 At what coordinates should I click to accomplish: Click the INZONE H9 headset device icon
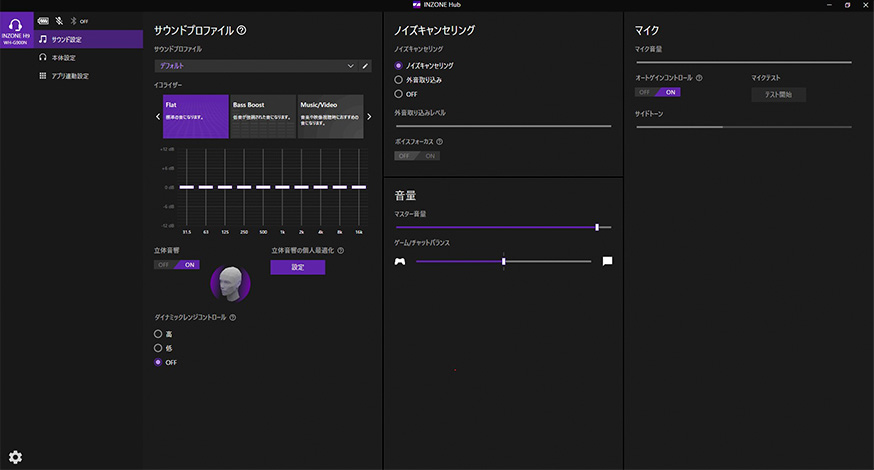pyautogui.click(x=16, y=24)
